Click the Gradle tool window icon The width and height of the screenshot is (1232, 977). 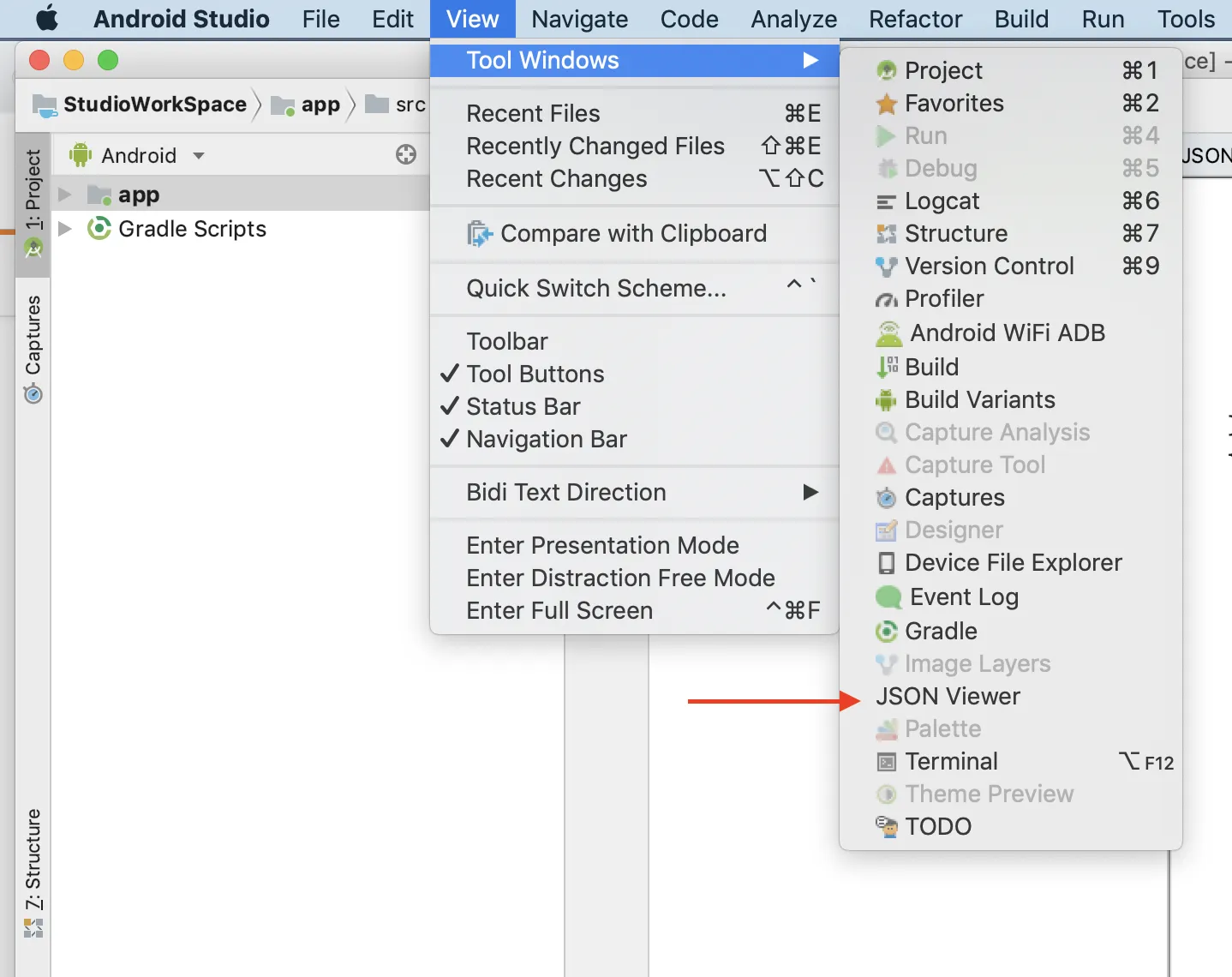(x=886, y=632)
